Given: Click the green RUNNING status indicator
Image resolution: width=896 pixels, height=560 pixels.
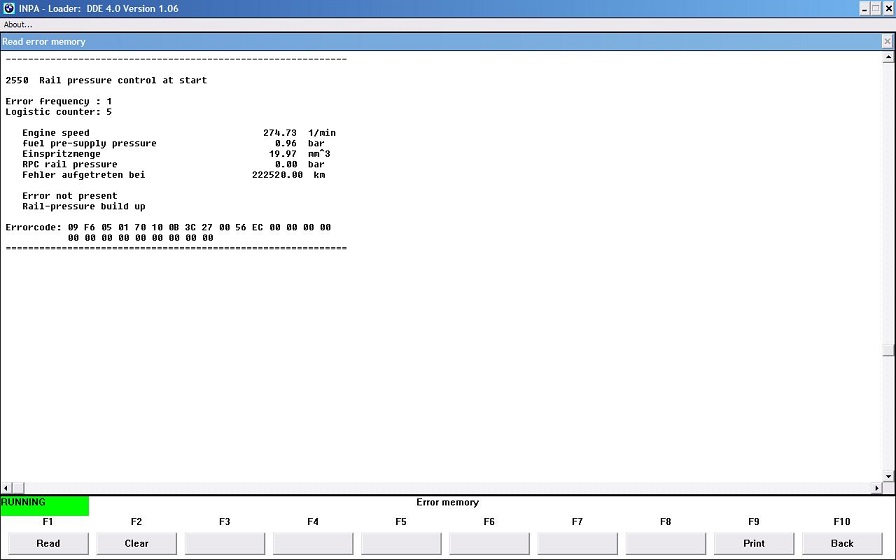Looking at the screenshot, I should [44, 504].
